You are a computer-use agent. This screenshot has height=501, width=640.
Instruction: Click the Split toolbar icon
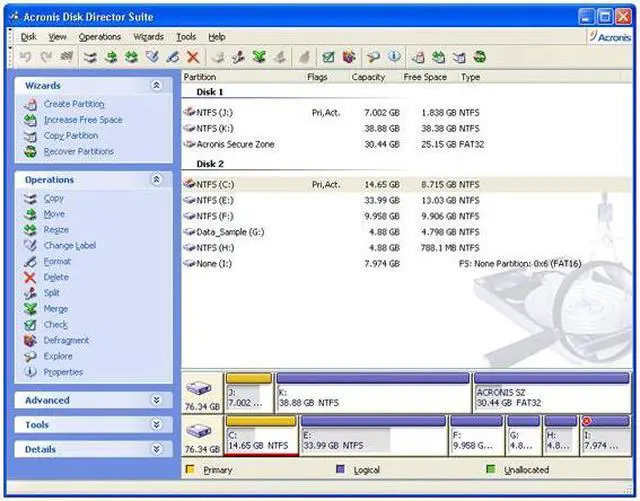[x=238, y=57]
